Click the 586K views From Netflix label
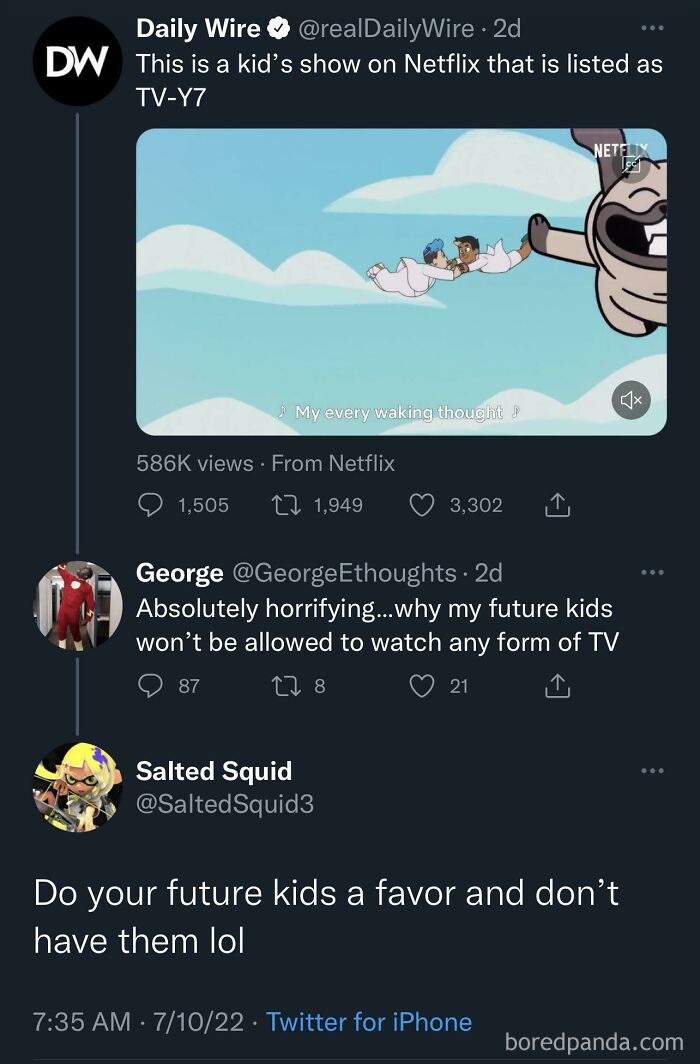 (263, 463)
